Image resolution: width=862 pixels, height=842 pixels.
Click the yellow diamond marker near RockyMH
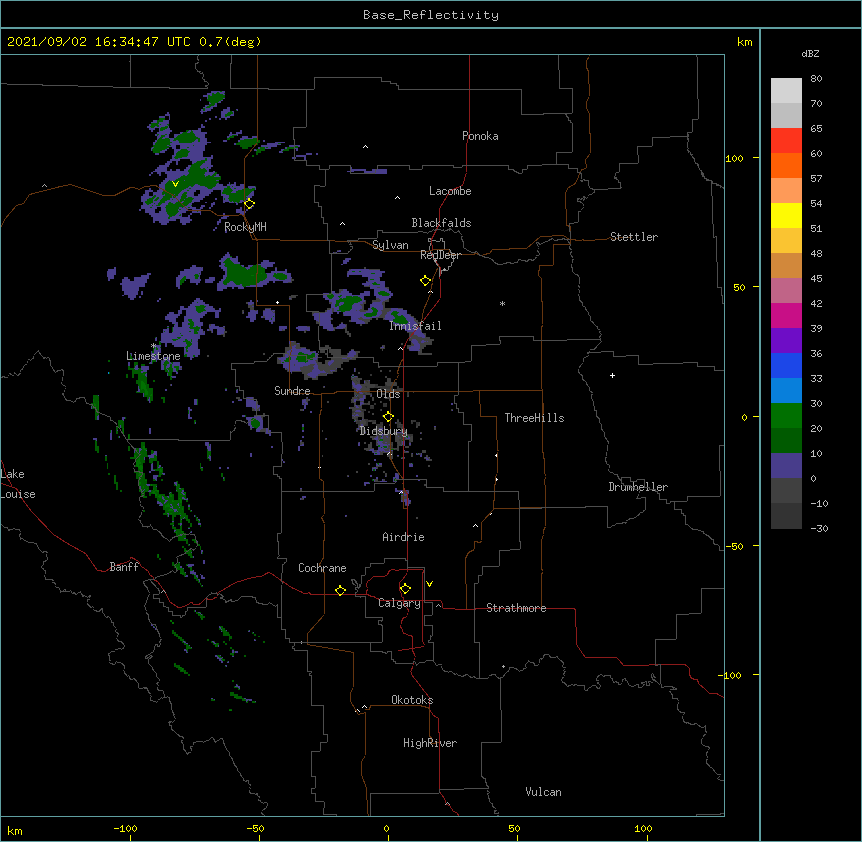pos(250,204)
